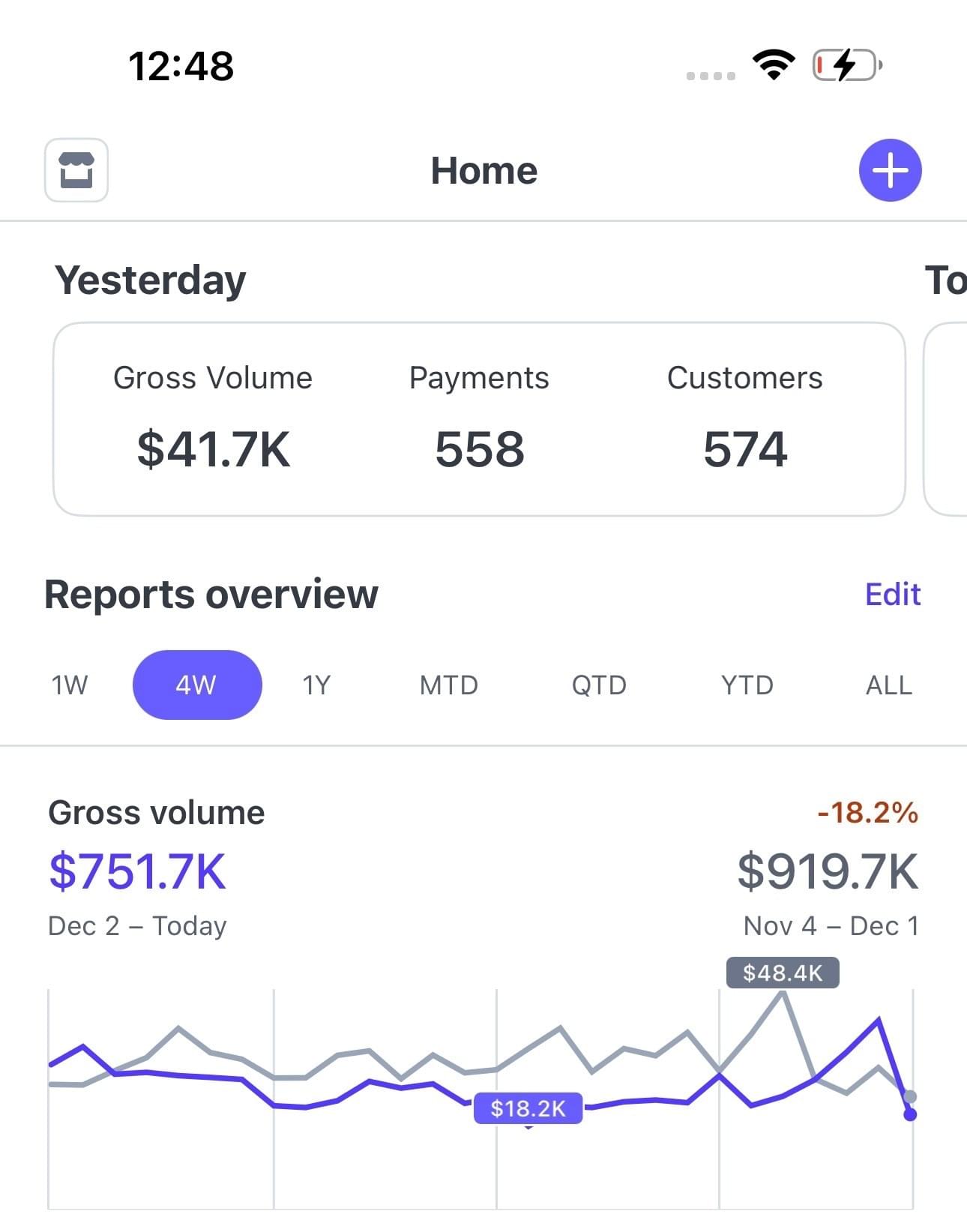Choose the QTD time range
Screen dimensions: 967x1232
click(x=598, y=685)
